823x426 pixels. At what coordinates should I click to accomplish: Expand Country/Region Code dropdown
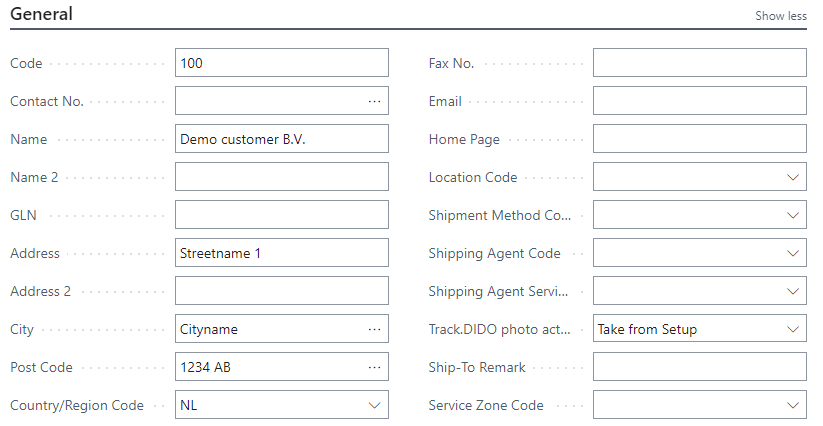pyautogui.click(x=374, y=405)
